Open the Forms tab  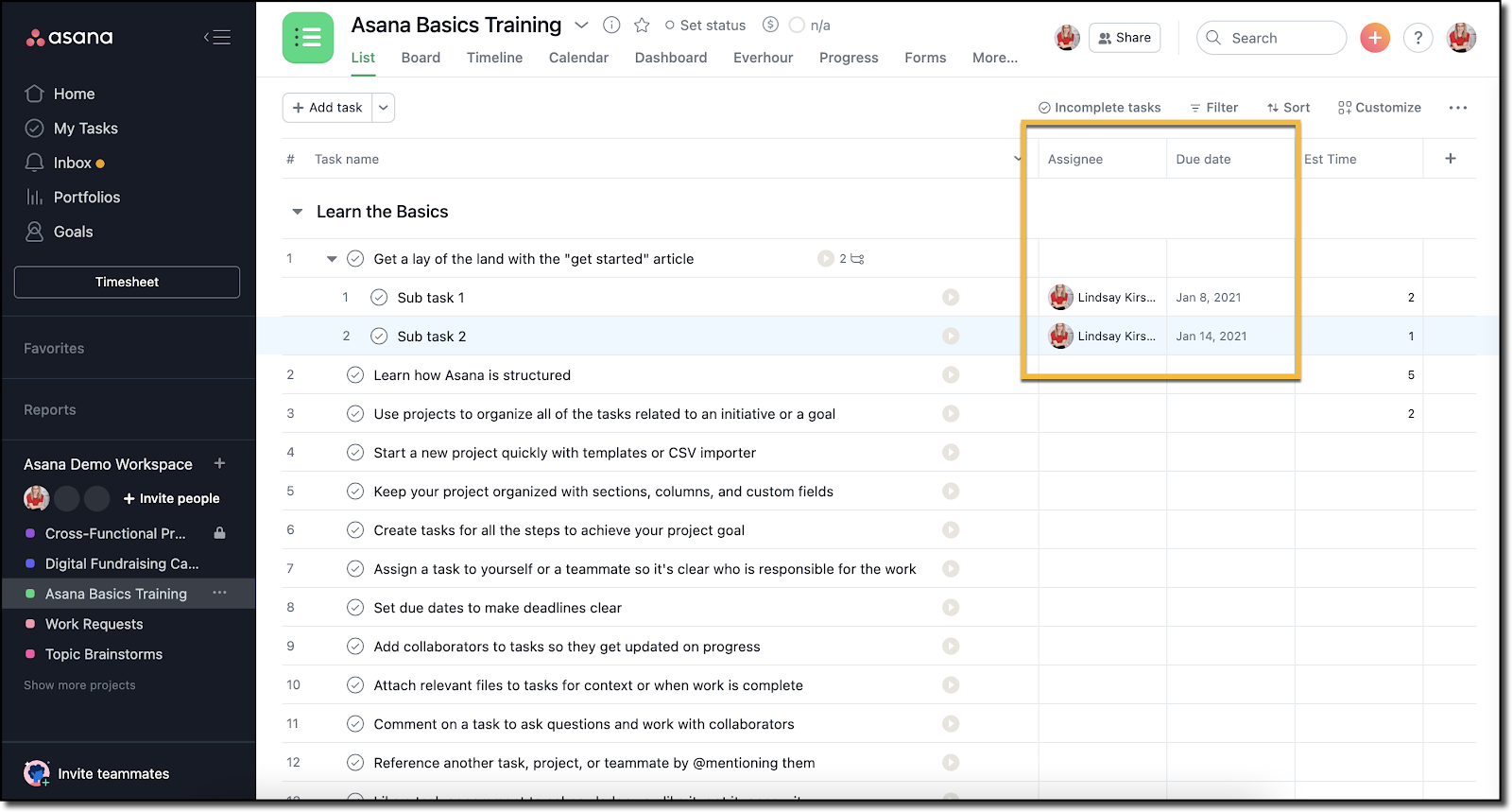(925, 58)
